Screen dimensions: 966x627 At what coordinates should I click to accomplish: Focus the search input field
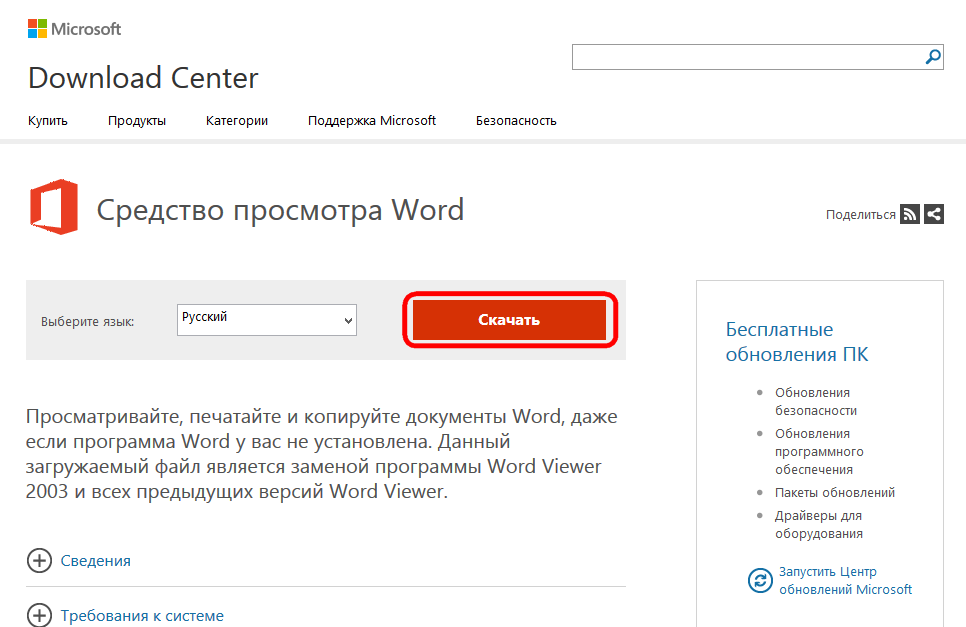(746, 57)
